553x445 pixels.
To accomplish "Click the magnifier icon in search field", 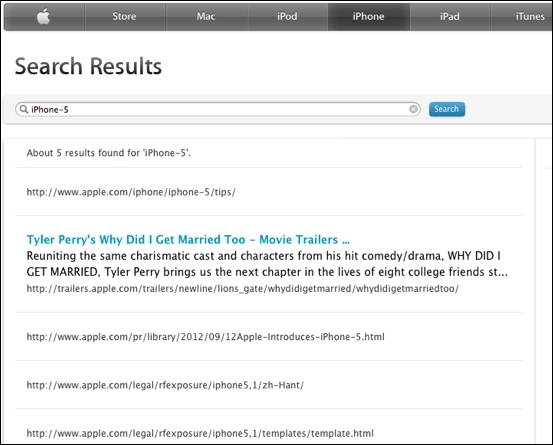I will click(x=24, y=109).
